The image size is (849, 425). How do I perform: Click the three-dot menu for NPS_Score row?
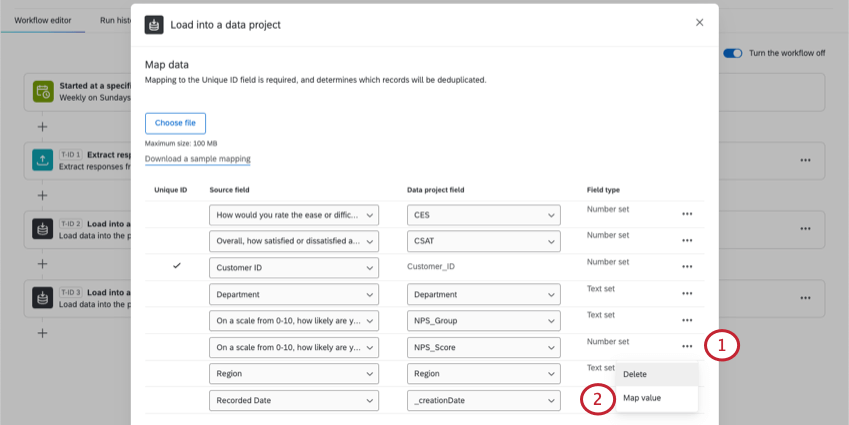tap(687, 347)
